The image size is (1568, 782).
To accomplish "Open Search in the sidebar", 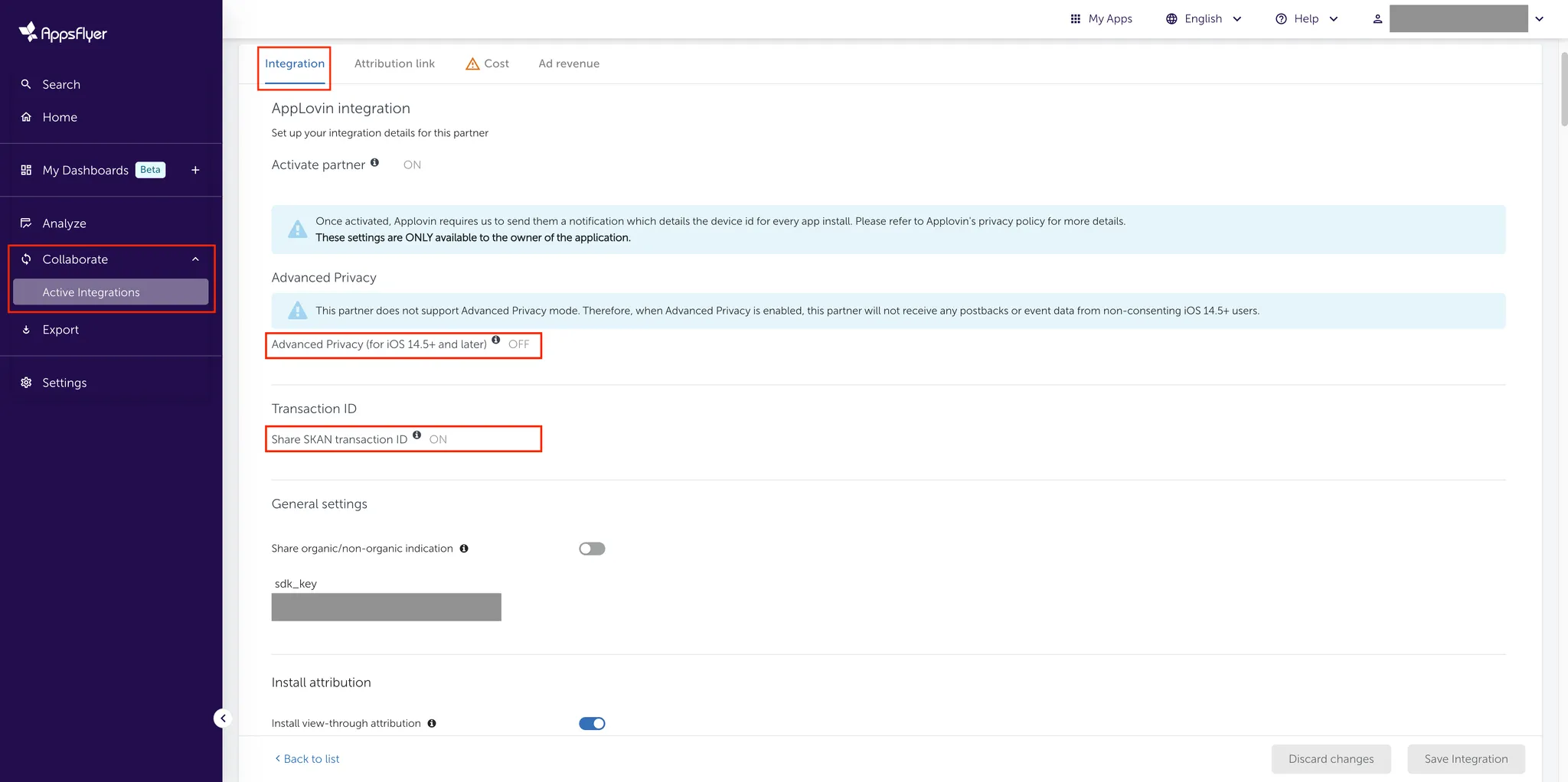I will click(x=61, y=84).
